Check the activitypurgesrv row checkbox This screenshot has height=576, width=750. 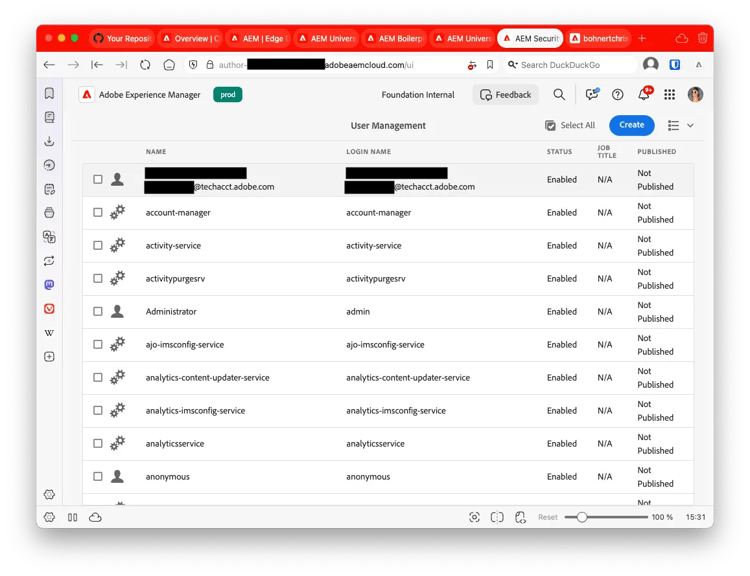[x=98, y=278]
